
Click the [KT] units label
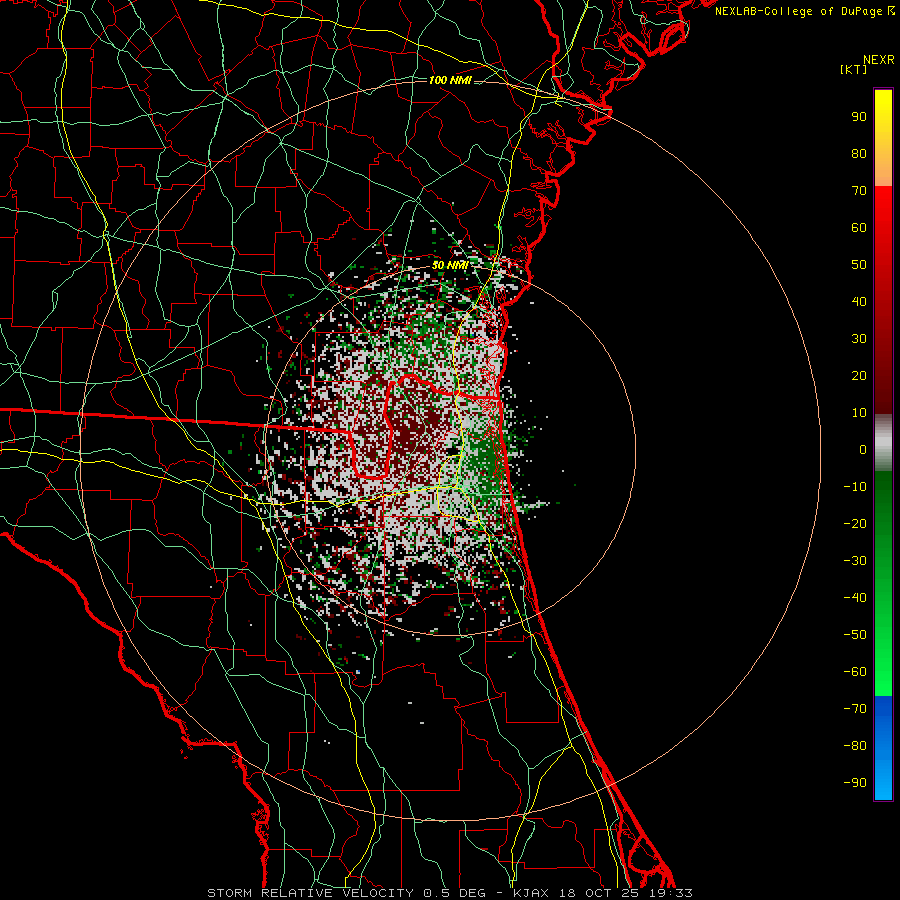(x=854, y=69)
